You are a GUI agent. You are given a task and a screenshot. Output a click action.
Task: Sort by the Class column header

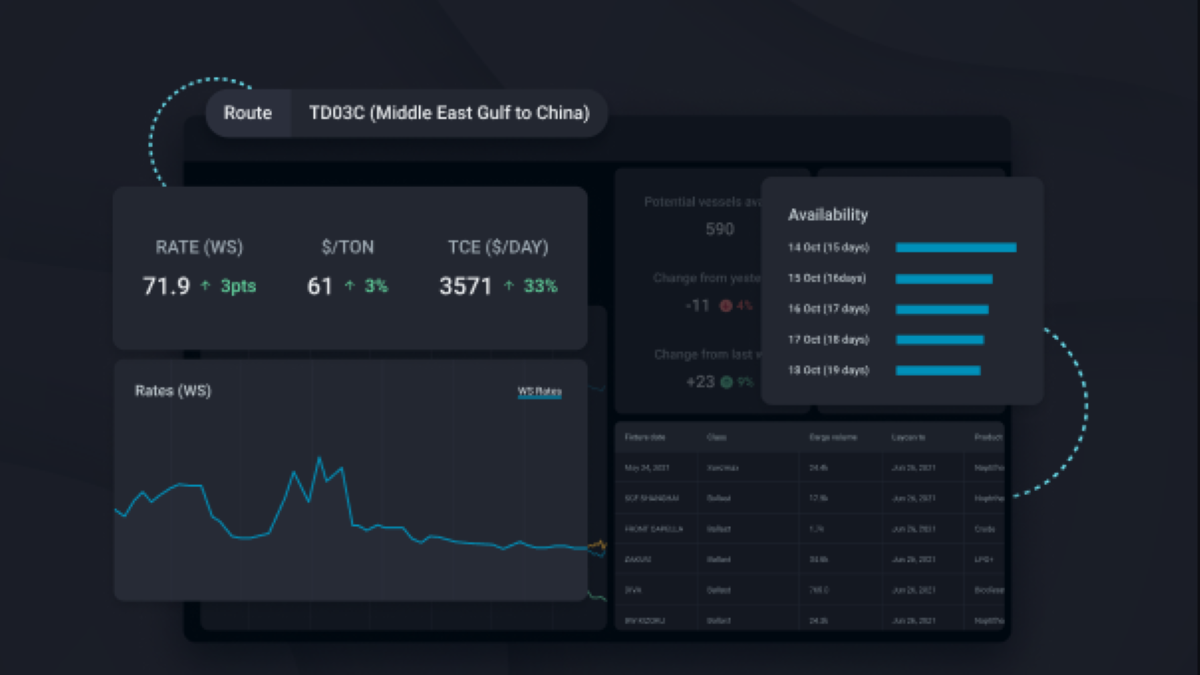pos(717,438)
